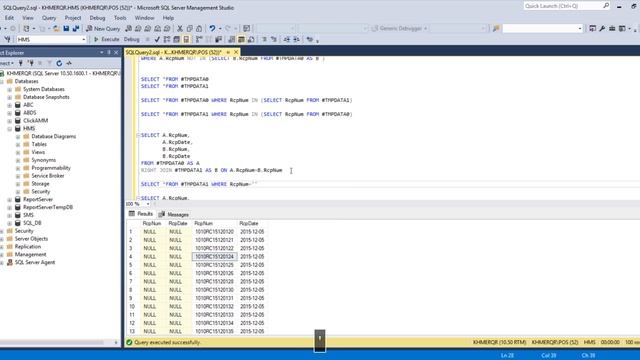This screenshot has width=640, height=360.
Task: Click the Save All icon
Action: pyautogui.click(x=76, y=29)
